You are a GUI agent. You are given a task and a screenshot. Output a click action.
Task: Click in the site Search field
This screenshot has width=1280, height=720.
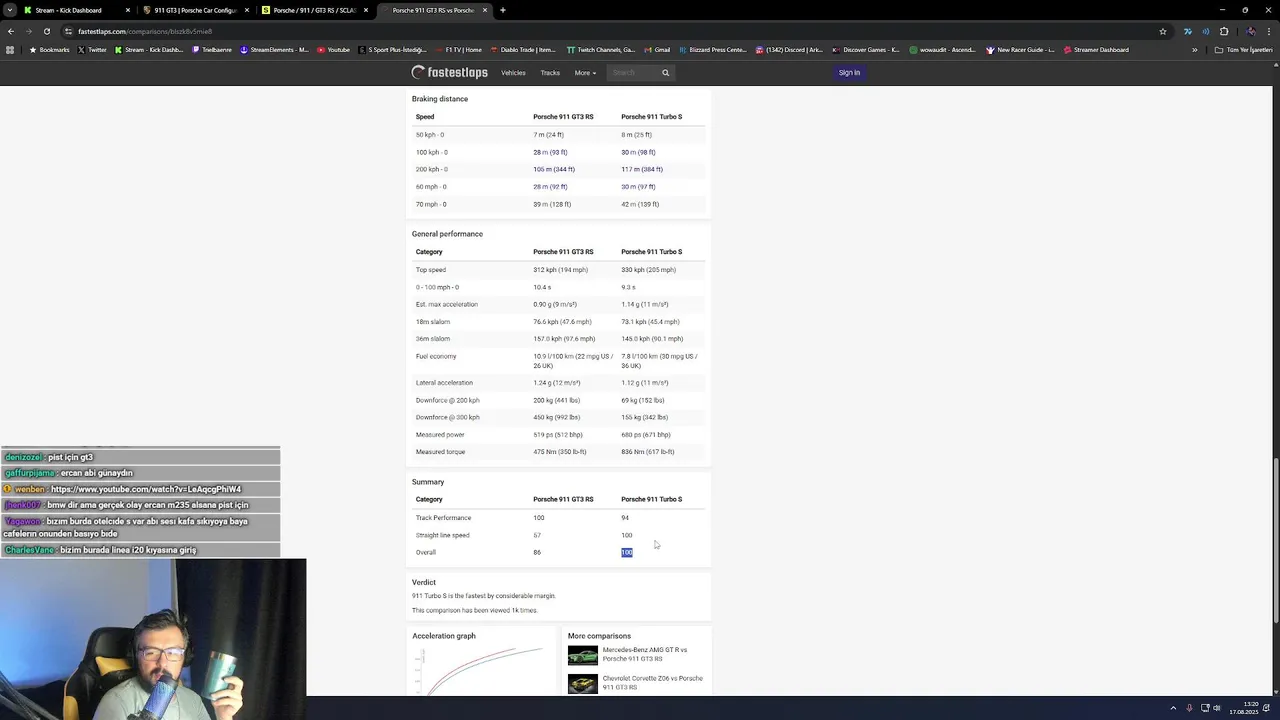pyautogui.click(x=633, y=72)
